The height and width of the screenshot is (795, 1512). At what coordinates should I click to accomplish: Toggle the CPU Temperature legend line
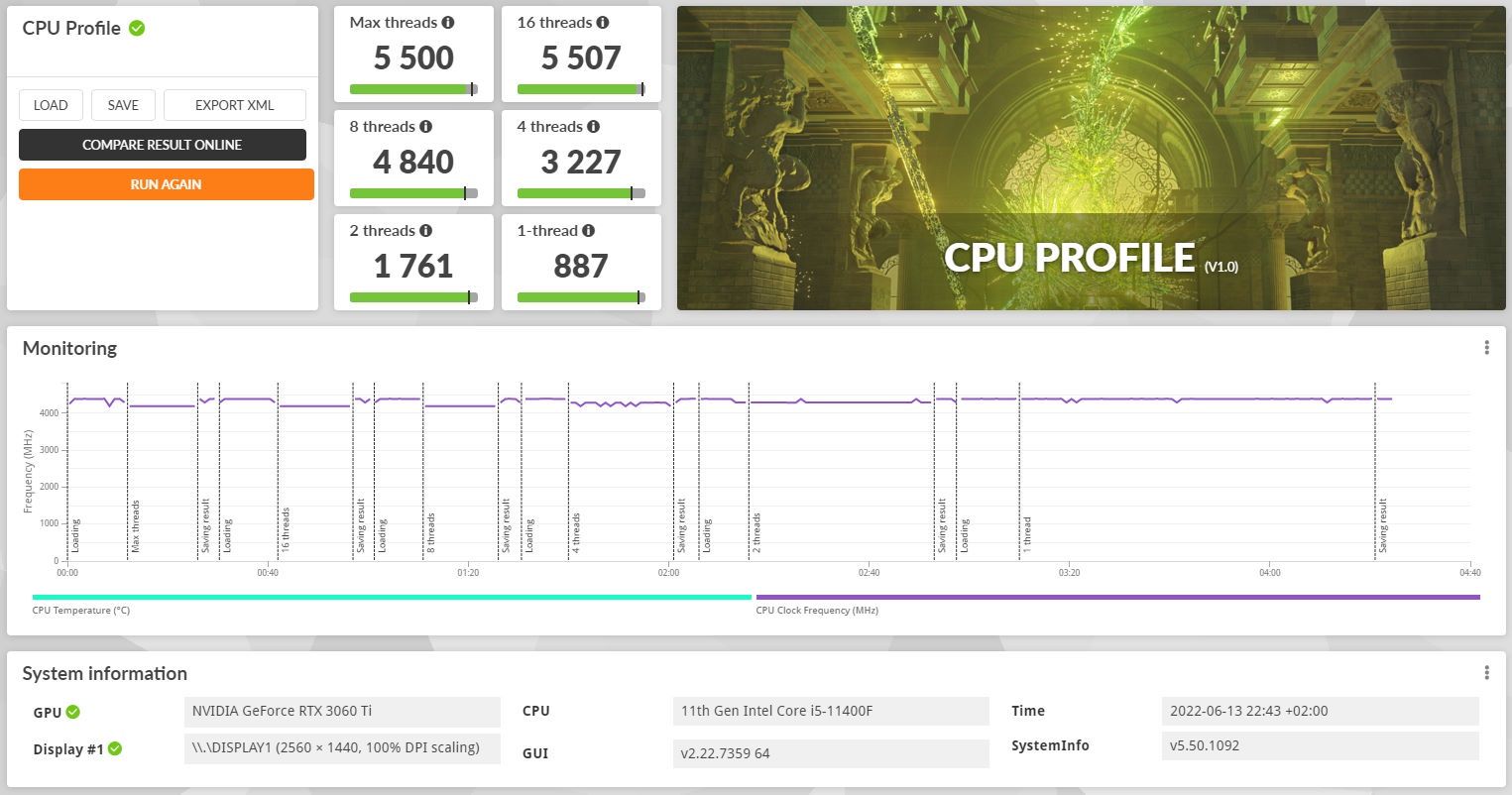coord(392,597)
